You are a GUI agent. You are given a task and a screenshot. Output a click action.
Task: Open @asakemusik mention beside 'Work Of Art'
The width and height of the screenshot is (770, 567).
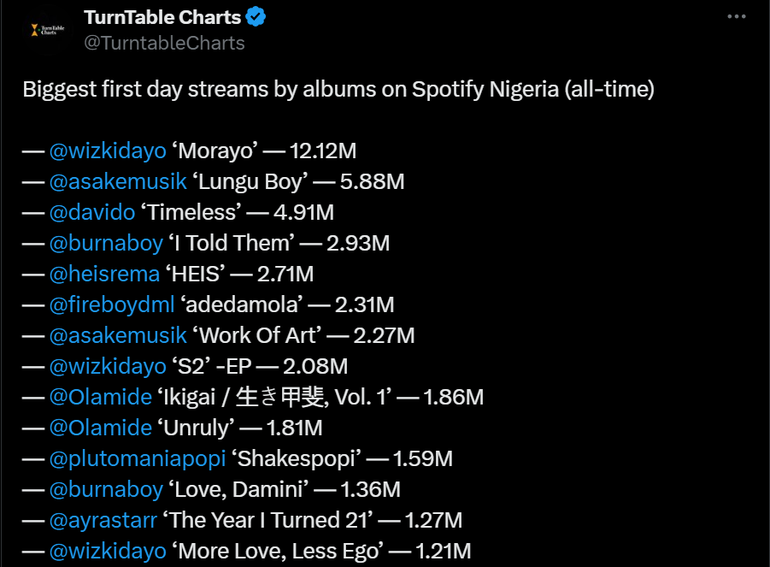pyautogui.click(x=117, y=335)
